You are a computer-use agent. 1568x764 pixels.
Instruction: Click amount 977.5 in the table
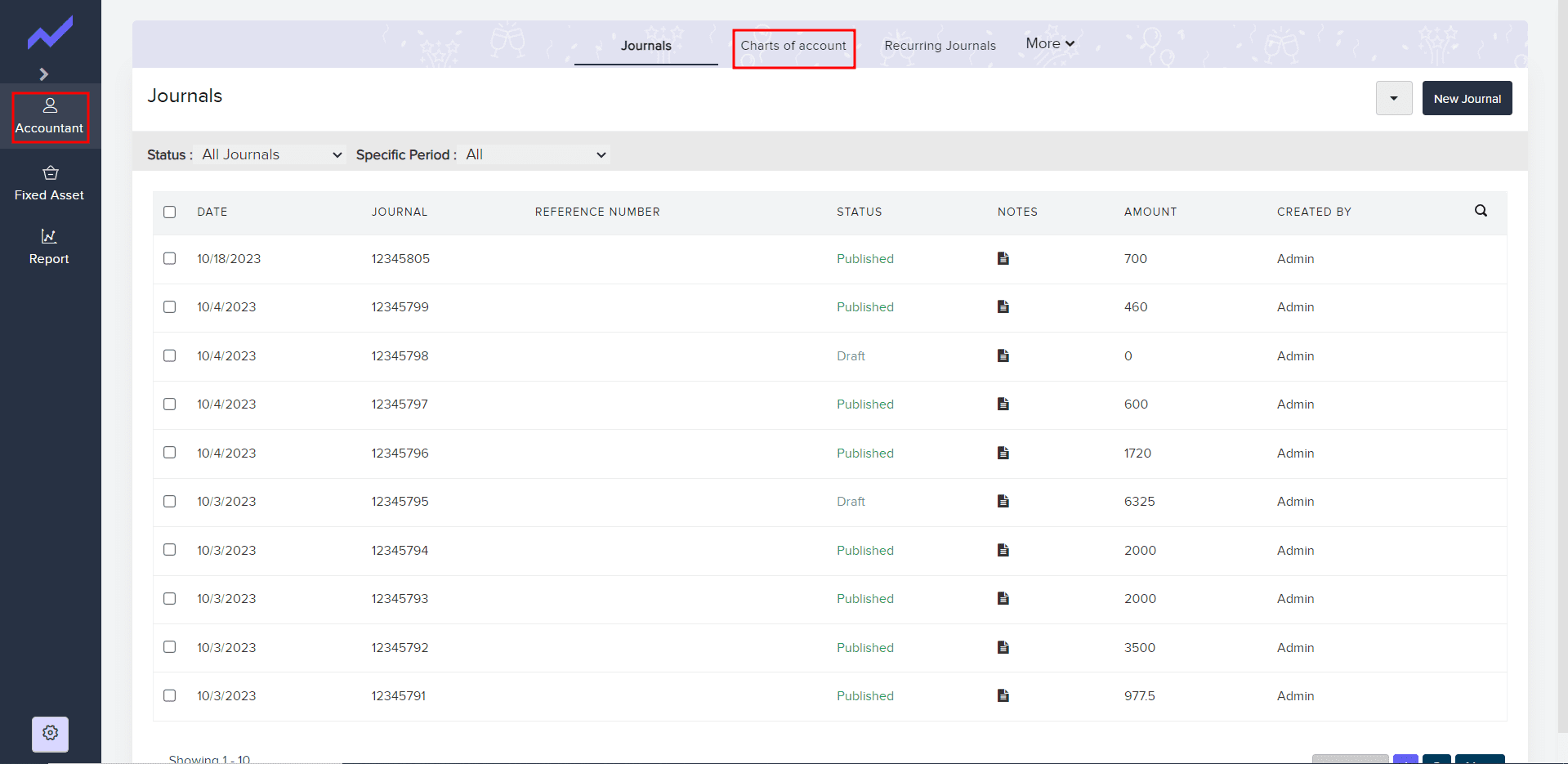[1140, 696]
